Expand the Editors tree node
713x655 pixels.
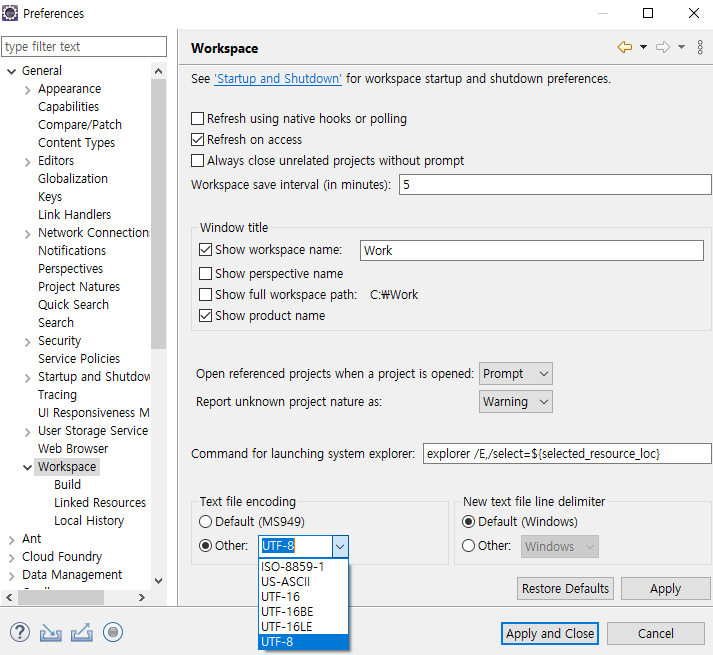point(28,162)
